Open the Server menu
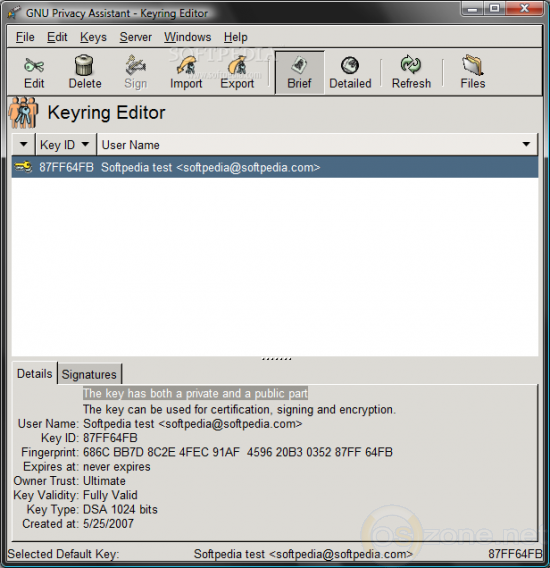Image resolution: width=550 pixels, height=568 pixels. click(136, 37)
